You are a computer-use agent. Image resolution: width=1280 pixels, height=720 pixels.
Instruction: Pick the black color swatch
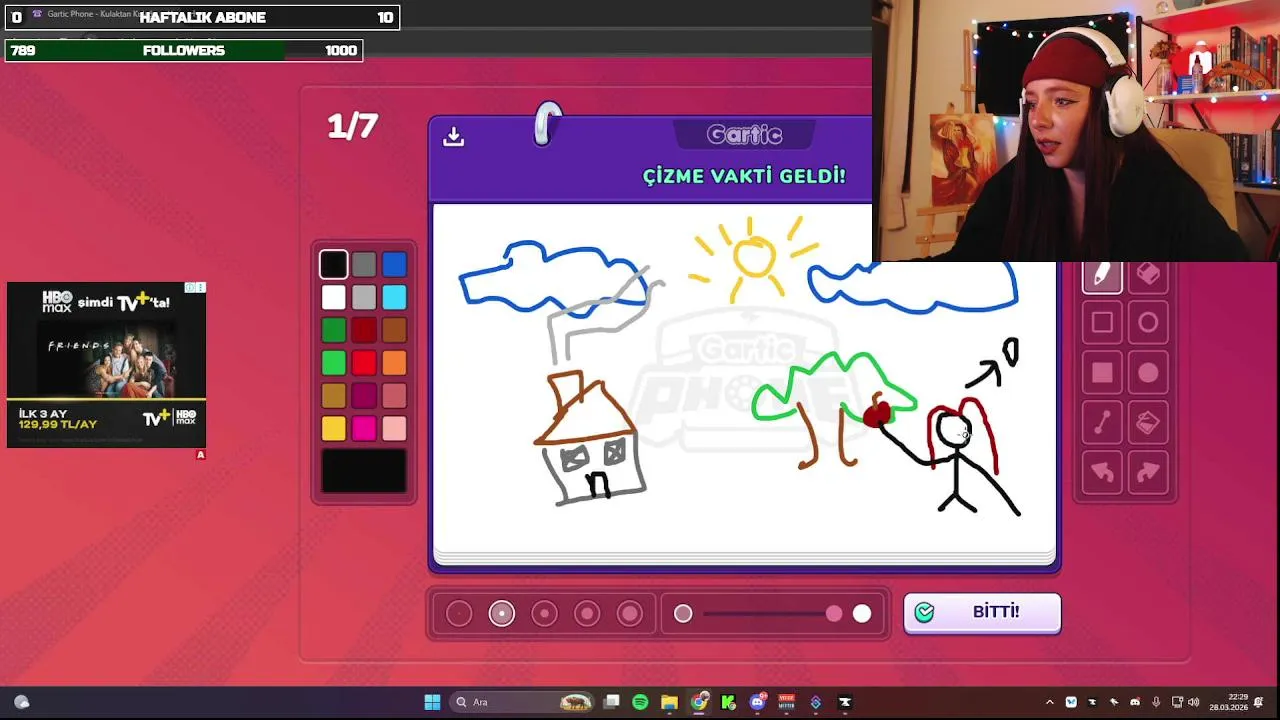[334, 264]
